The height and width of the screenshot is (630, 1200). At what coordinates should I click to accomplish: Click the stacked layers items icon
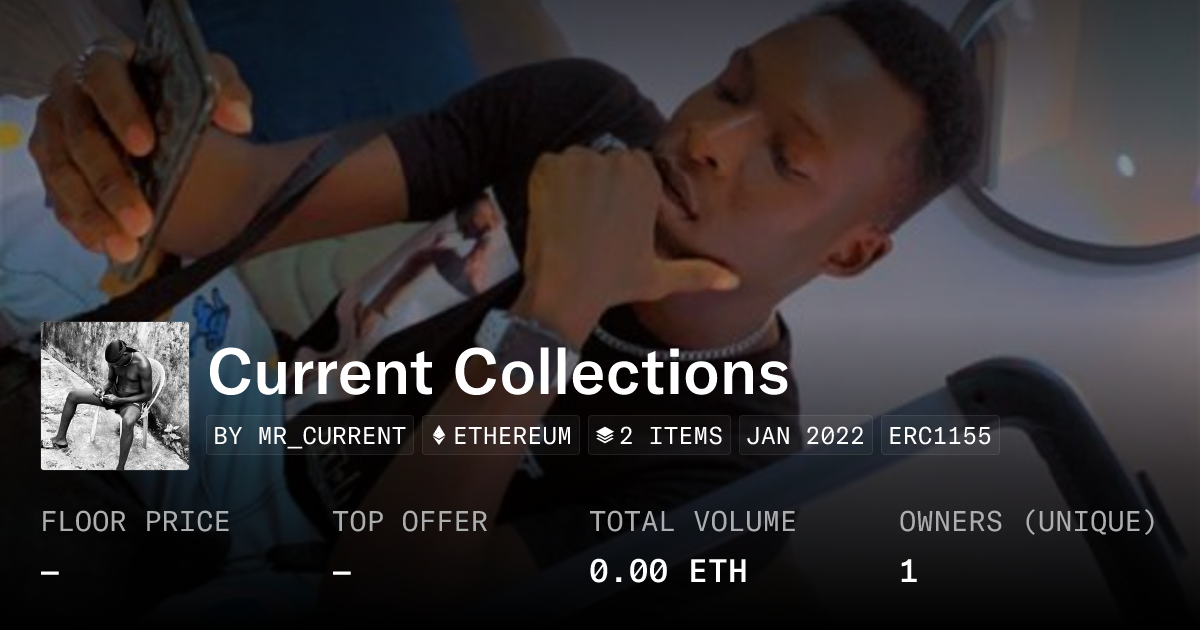tap(604, 436)
